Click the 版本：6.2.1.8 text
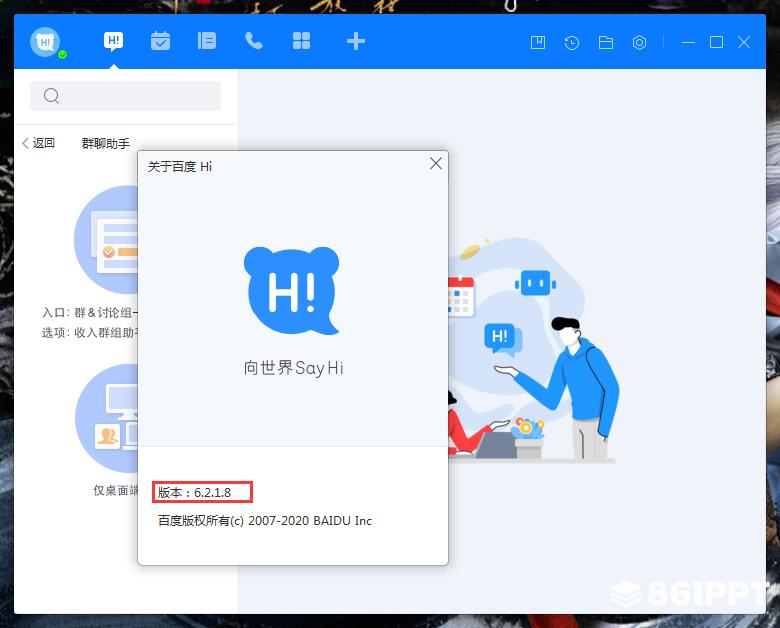The width and height of the screenshot is (780, 628). 195,492
